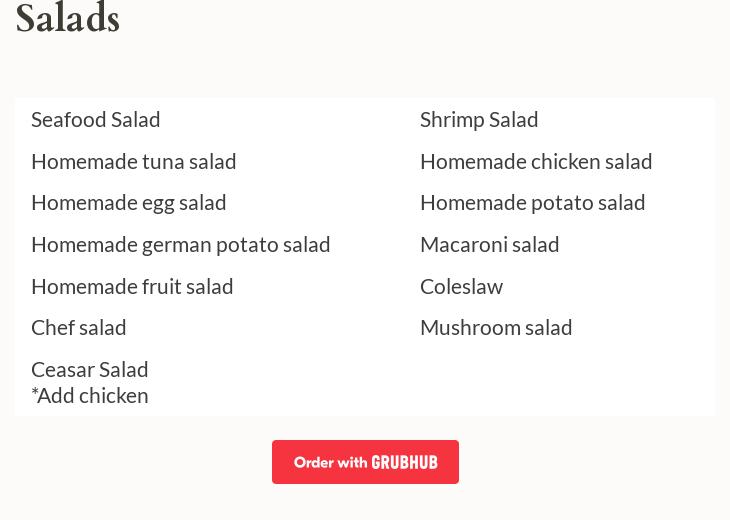Screen dimensions: 730x520
Task: Choose Homemade potato salad item
Action: click(532, 202)
